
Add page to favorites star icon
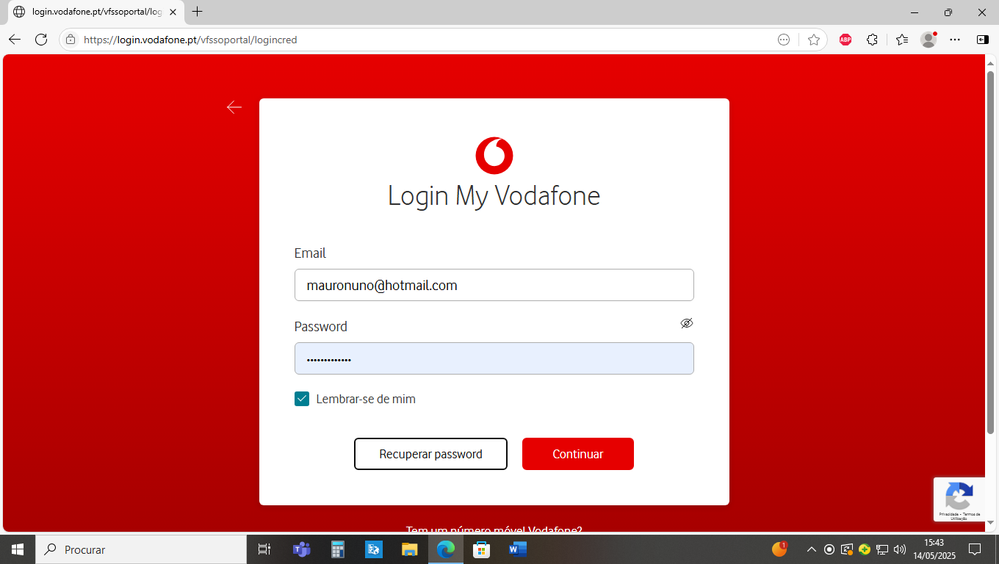[x=814, y=40]
